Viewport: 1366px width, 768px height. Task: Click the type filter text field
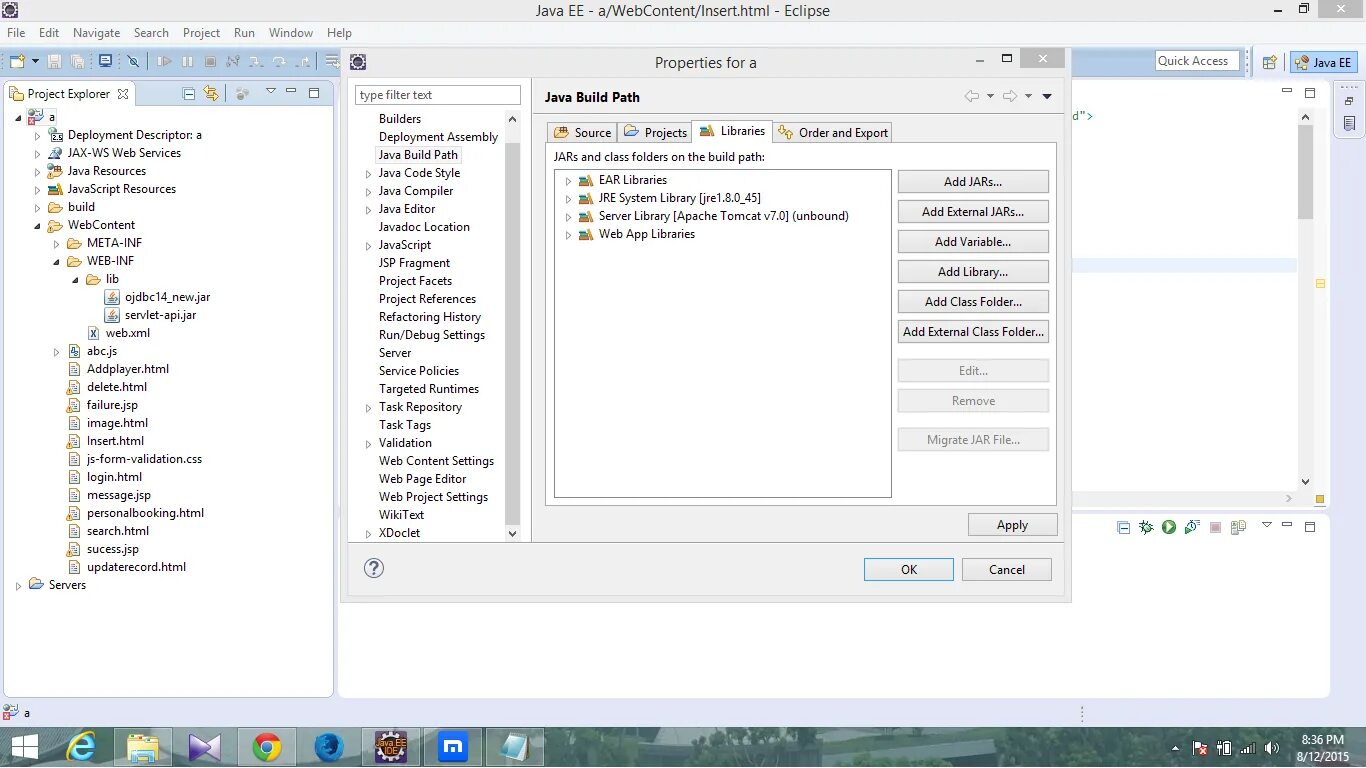(x=438, y=95)
